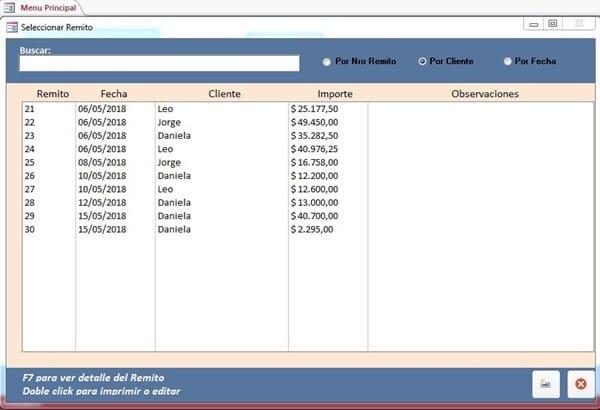Click the Remito column header
The height and width of the screenshot is (410, 600).
pyautogui.click(x=53, y=93)
